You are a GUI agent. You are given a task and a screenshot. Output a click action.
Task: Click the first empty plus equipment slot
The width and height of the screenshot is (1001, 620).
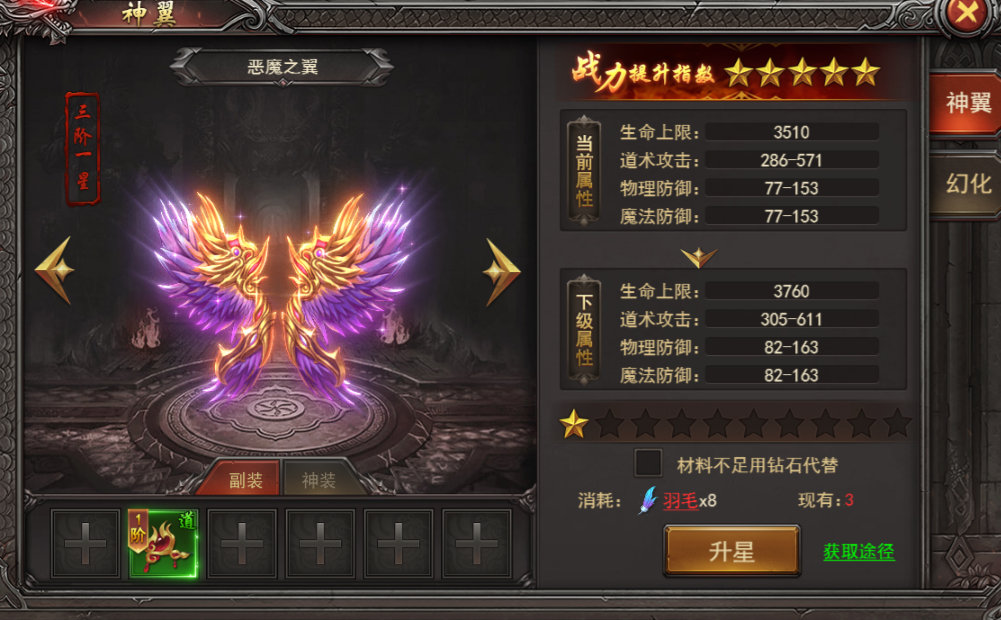(85, 544)
